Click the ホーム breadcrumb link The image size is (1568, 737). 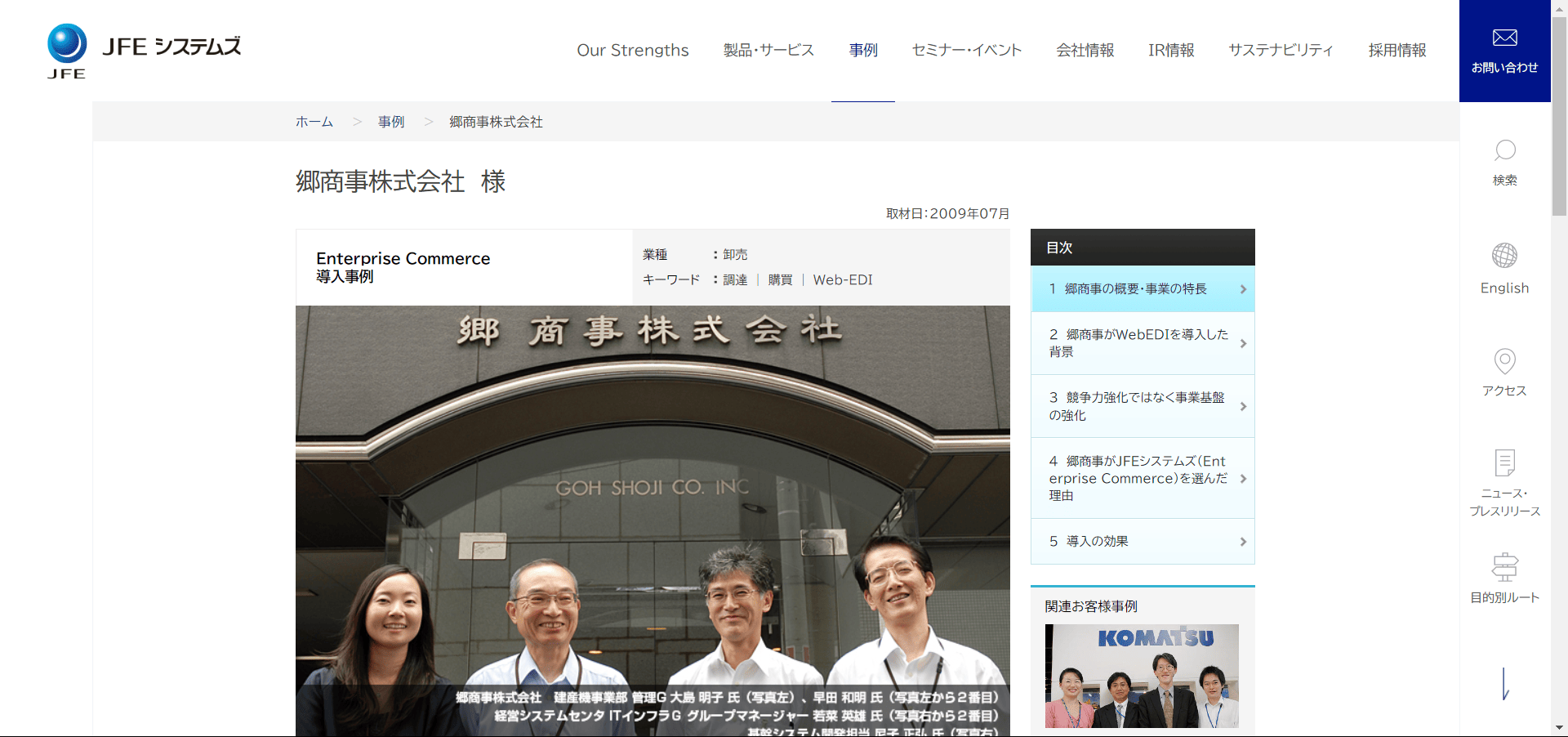point(314,122)
